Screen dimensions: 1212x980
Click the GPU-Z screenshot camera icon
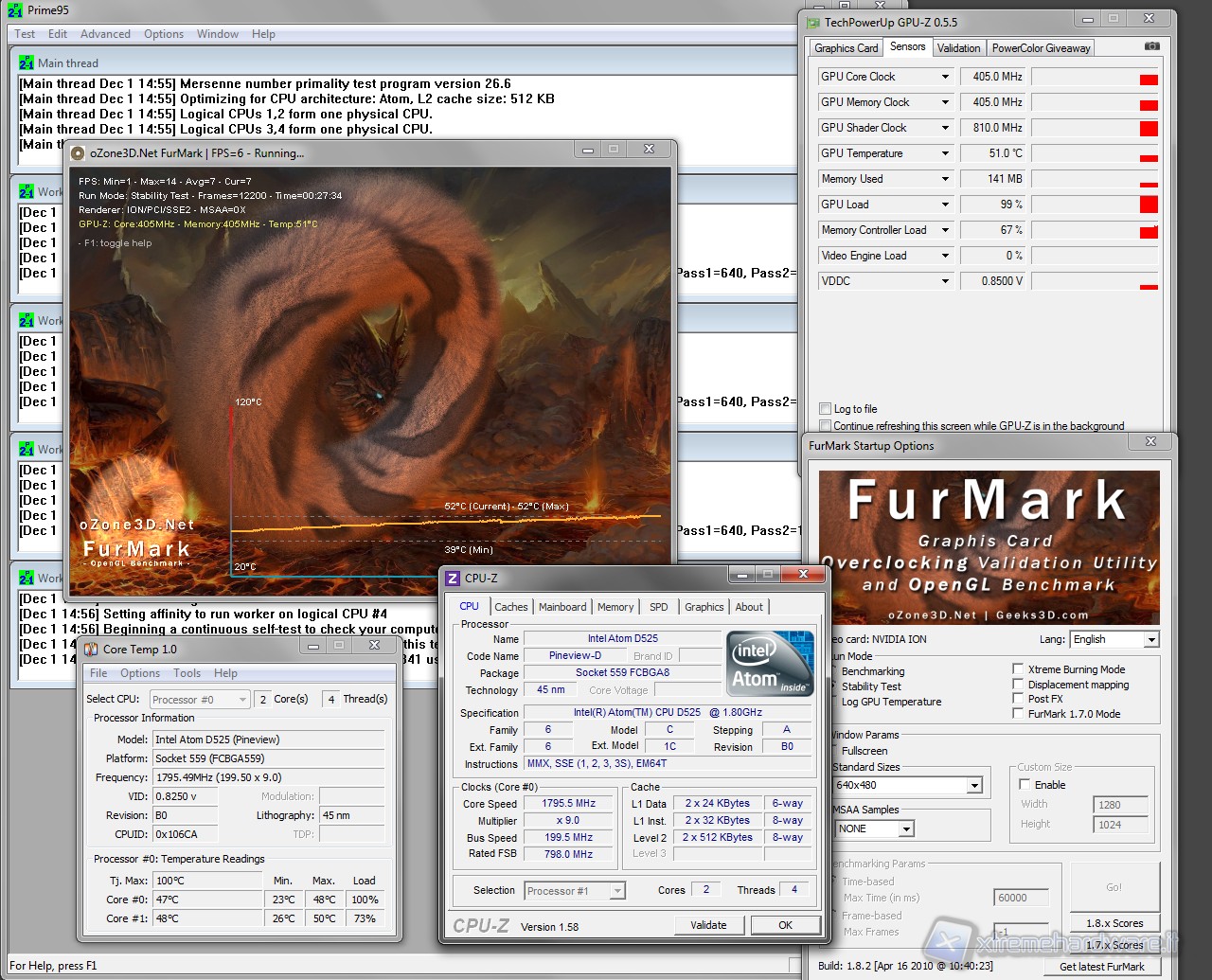click(1151, 46)
